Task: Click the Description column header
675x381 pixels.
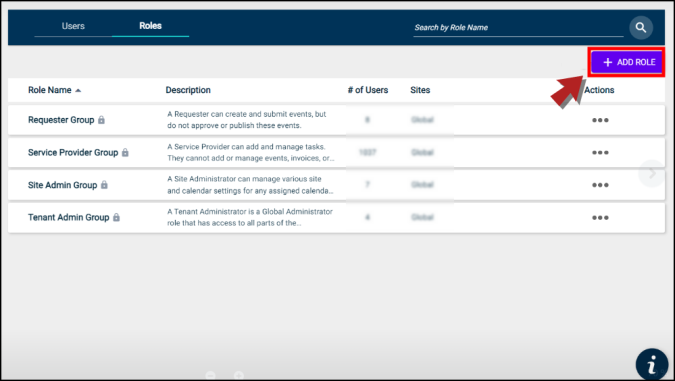Action: 188,90
